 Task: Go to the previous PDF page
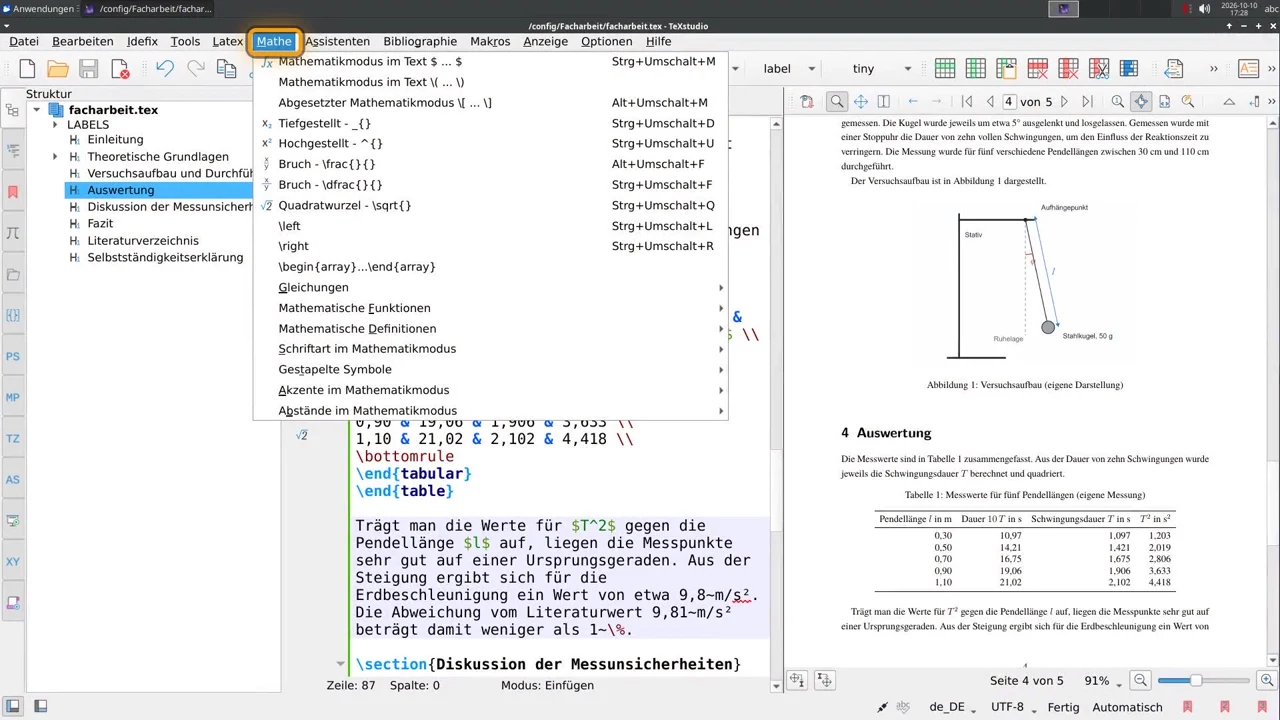[990, 102]
